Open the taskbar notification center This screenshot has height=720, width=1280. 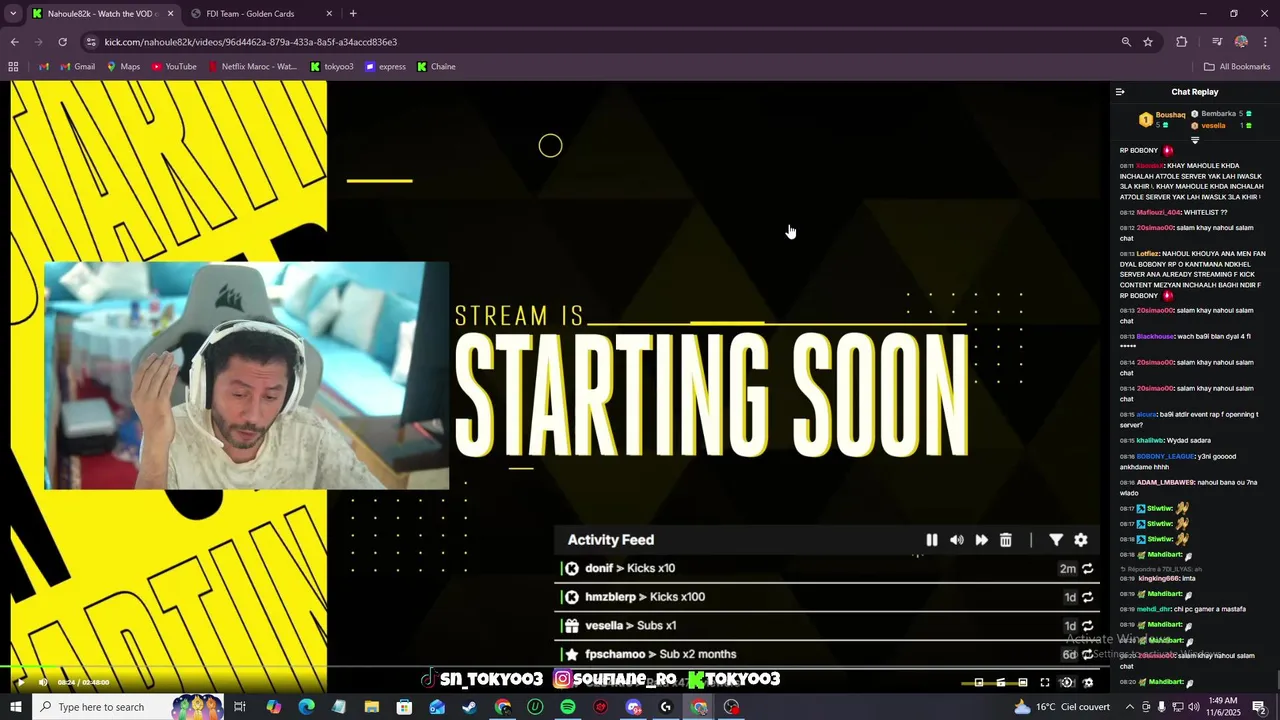pyautogui.click(x=1259, y=707)
